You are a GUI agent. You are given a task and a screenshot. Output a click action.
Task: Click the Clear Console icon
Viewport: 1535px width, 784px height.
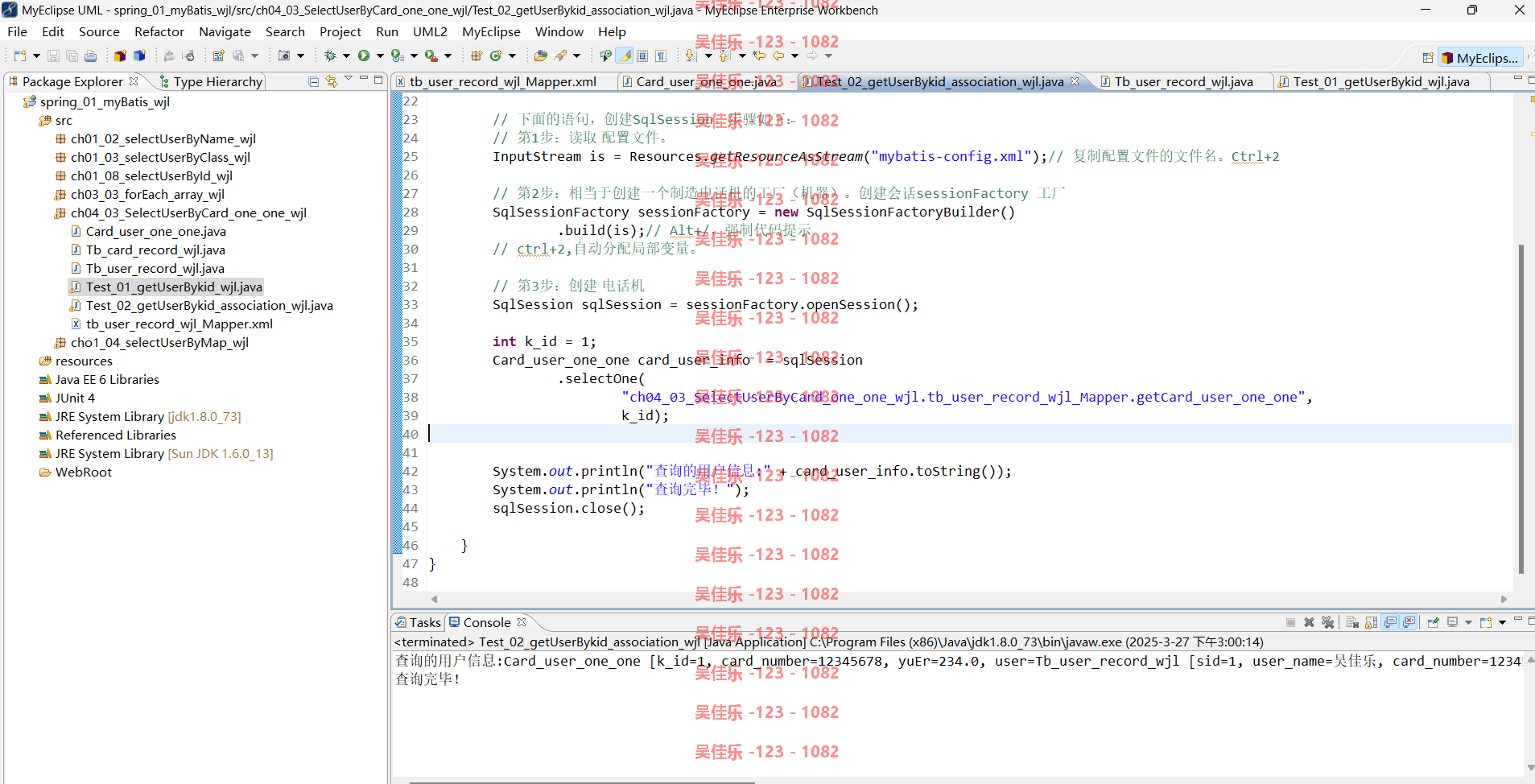coord(1352,622)
